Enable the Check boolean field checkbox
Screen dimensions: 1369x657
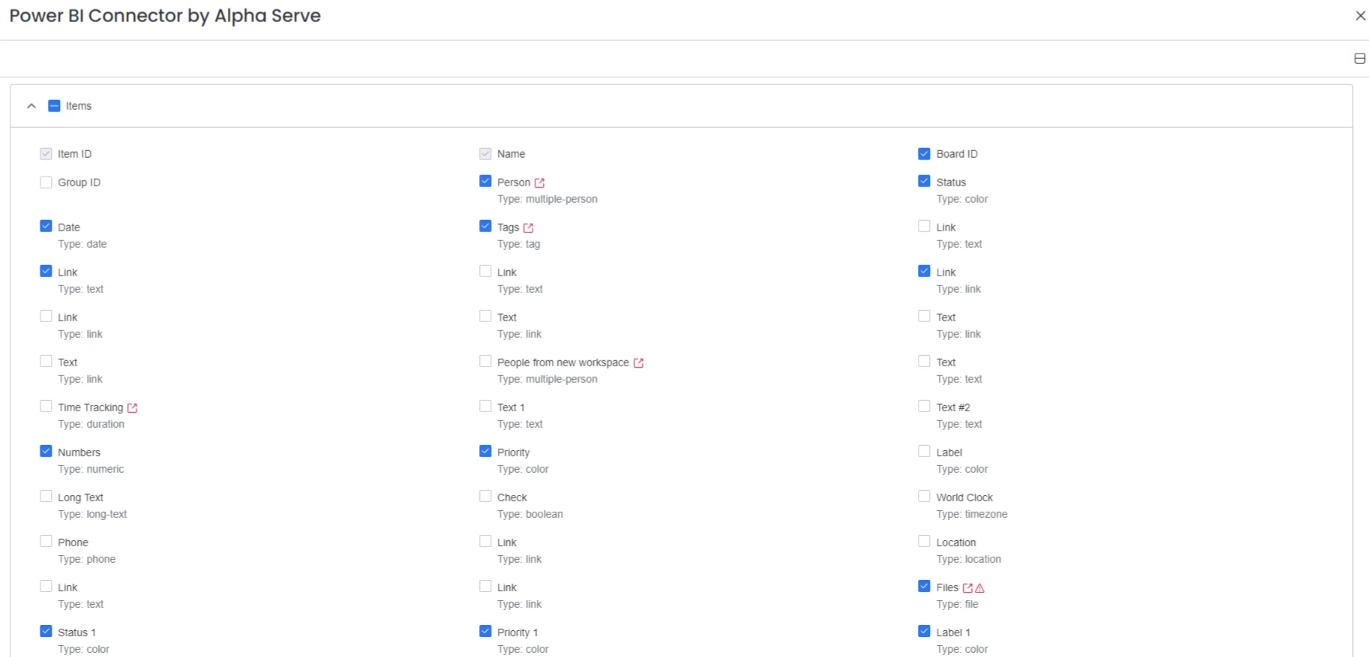pos(485,496)
